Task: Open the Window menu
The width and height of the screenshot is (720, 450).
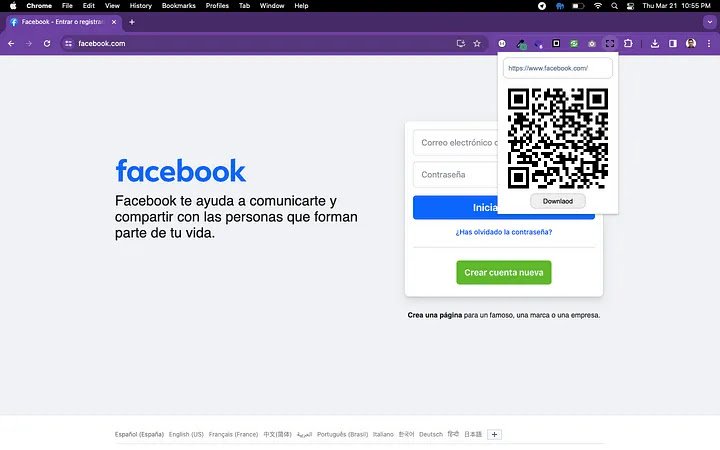Action: [272, 6]
